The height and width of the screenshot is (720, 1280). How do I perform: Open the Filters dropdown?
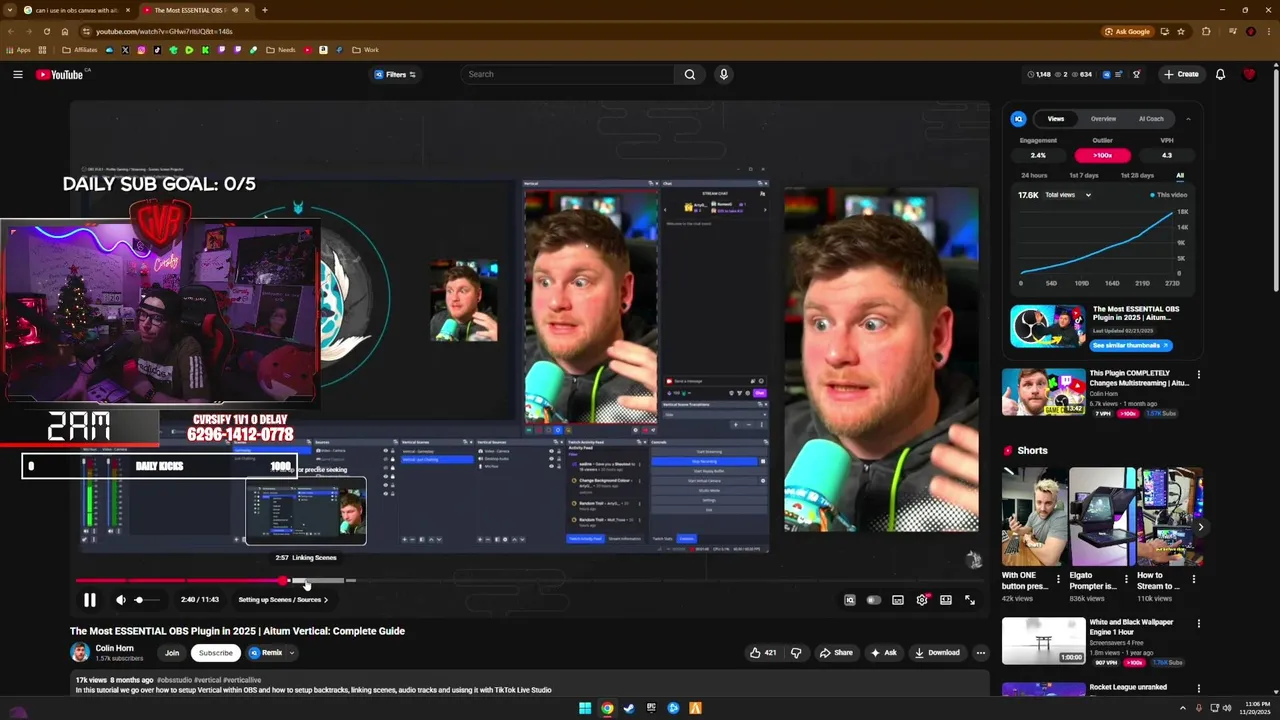pyautogui.click(x=395, y=74)
